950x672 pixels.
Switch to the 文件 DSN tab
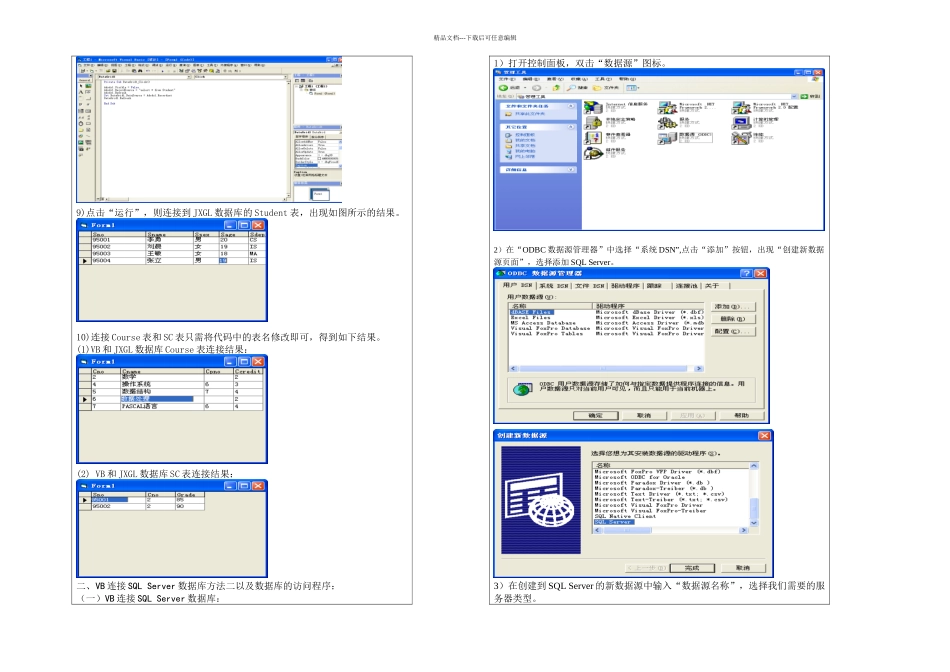pos(590,285)
